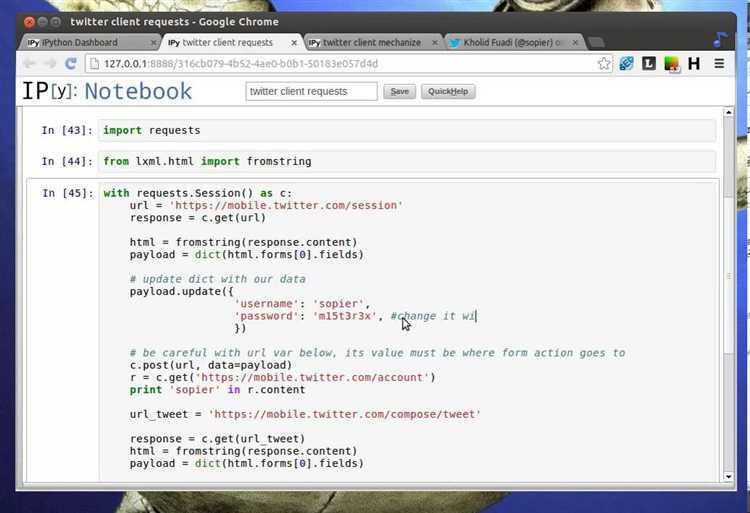Open the Chrome hamburger menu
This screenshot has height=513, width=750.
pyautogui.click(x=719, y=64)
